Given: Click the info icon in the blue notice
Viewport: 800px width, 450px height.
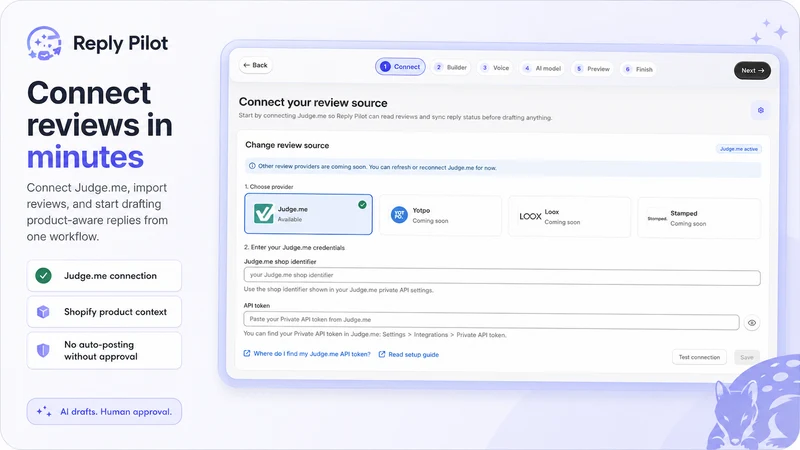Looking at the screenshot, I should (x=252, y=166).
